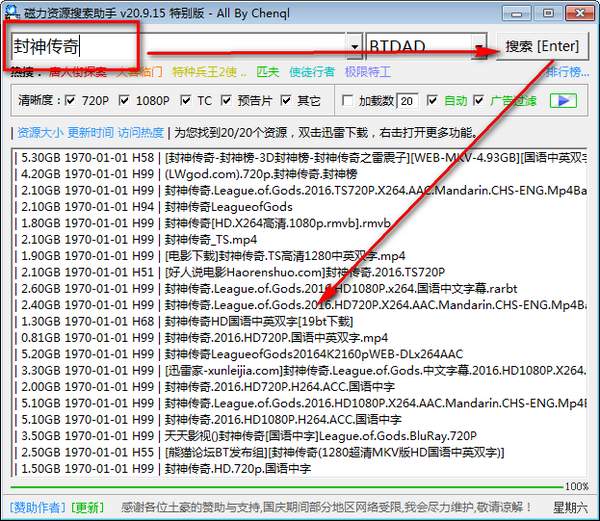Minimize the 磁力资源搜索助手 window
The image size is (600, 521).
tap(517, 13)
